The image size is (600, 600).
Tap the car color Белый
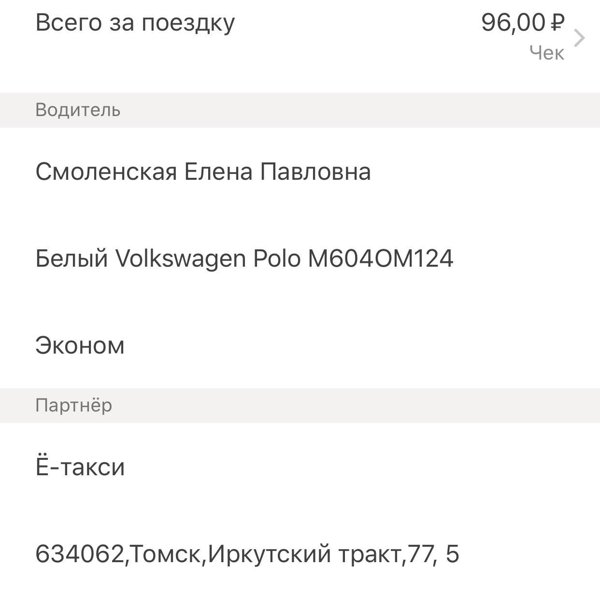pos(72,258)
